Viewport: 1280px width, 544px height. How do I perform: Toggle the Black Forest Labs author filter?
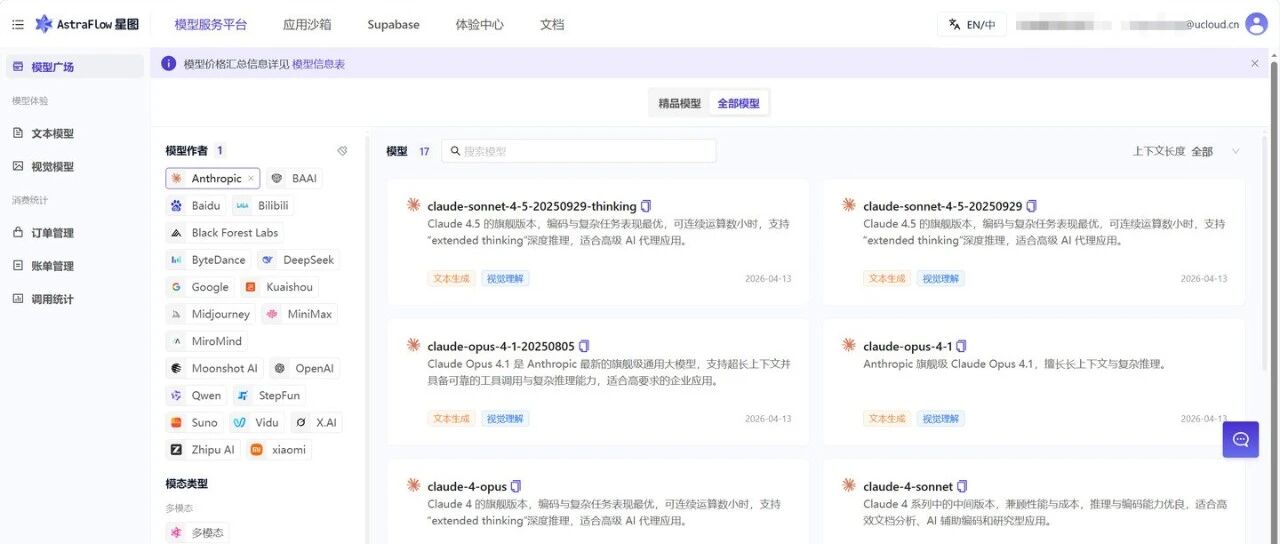224,233
